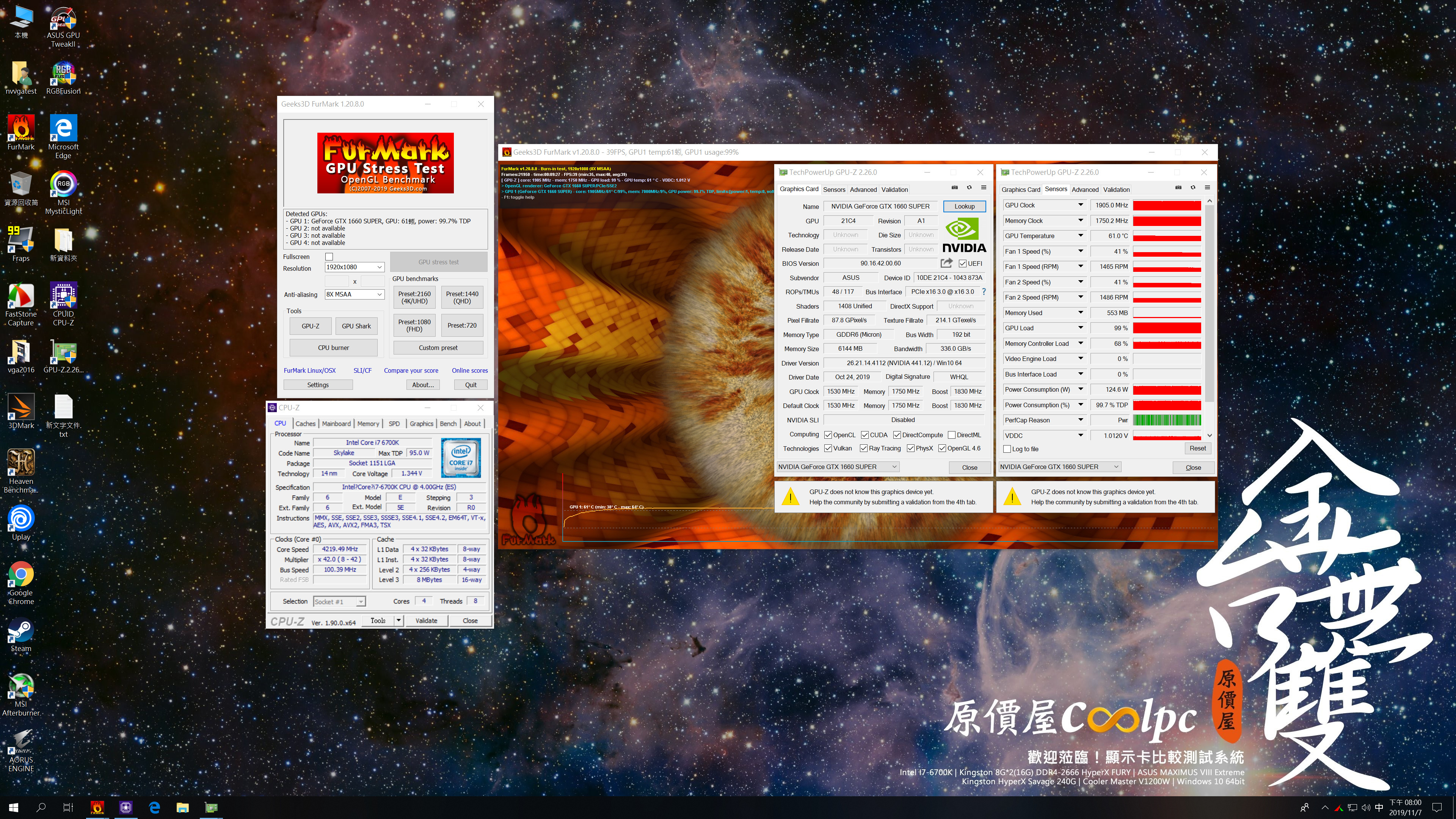This screenshot has width=1456, height=819.
Task: Open Compare your score link
Action: (x=411, y=371)
